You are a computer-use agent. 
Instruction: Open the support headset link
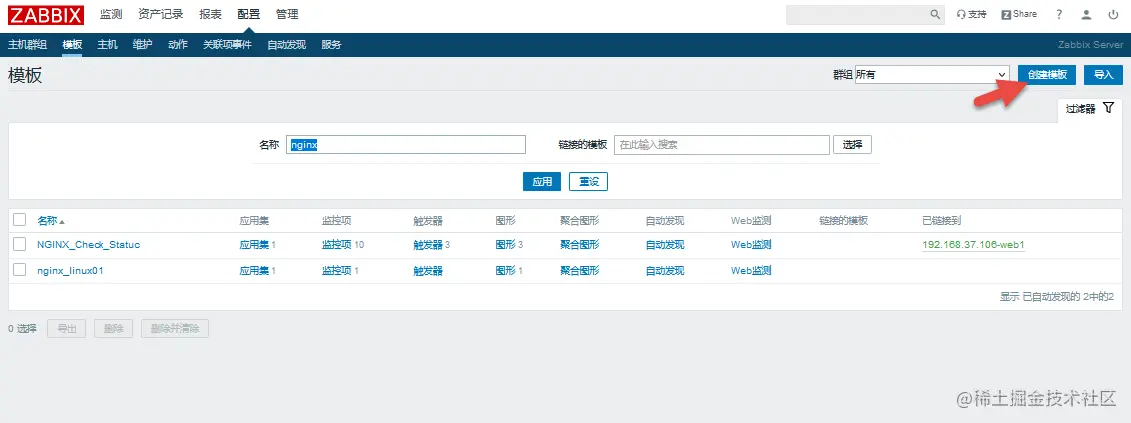971,14
